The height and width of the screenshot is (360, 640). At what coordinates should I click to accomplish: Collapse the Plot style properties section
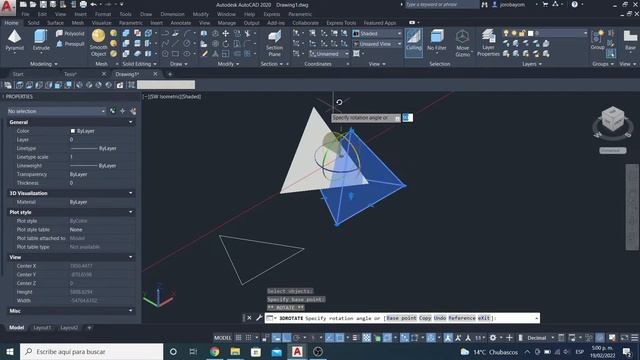click(x=131, y=212)
